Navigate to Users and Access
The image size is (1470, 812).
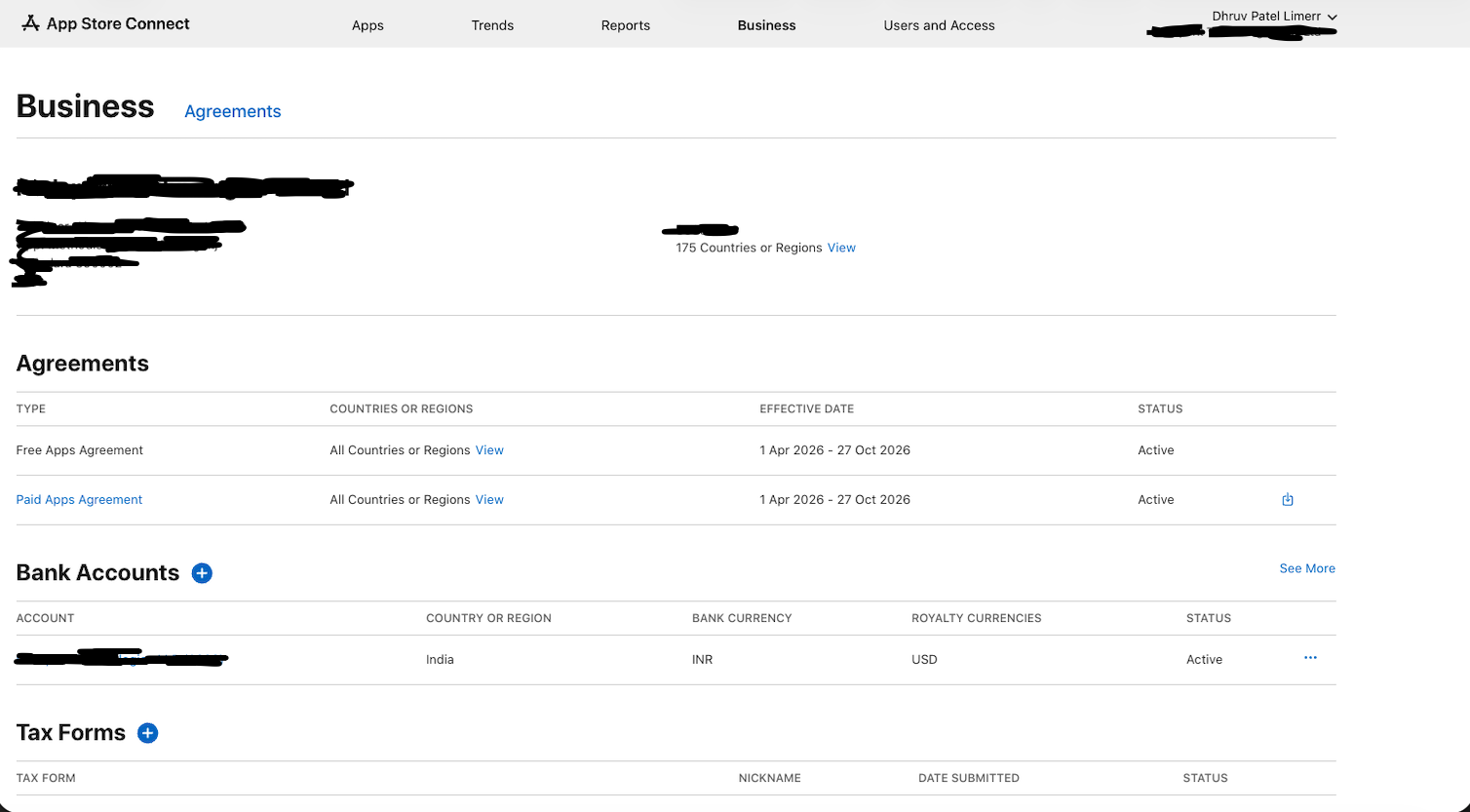click(x=939, y=25)
